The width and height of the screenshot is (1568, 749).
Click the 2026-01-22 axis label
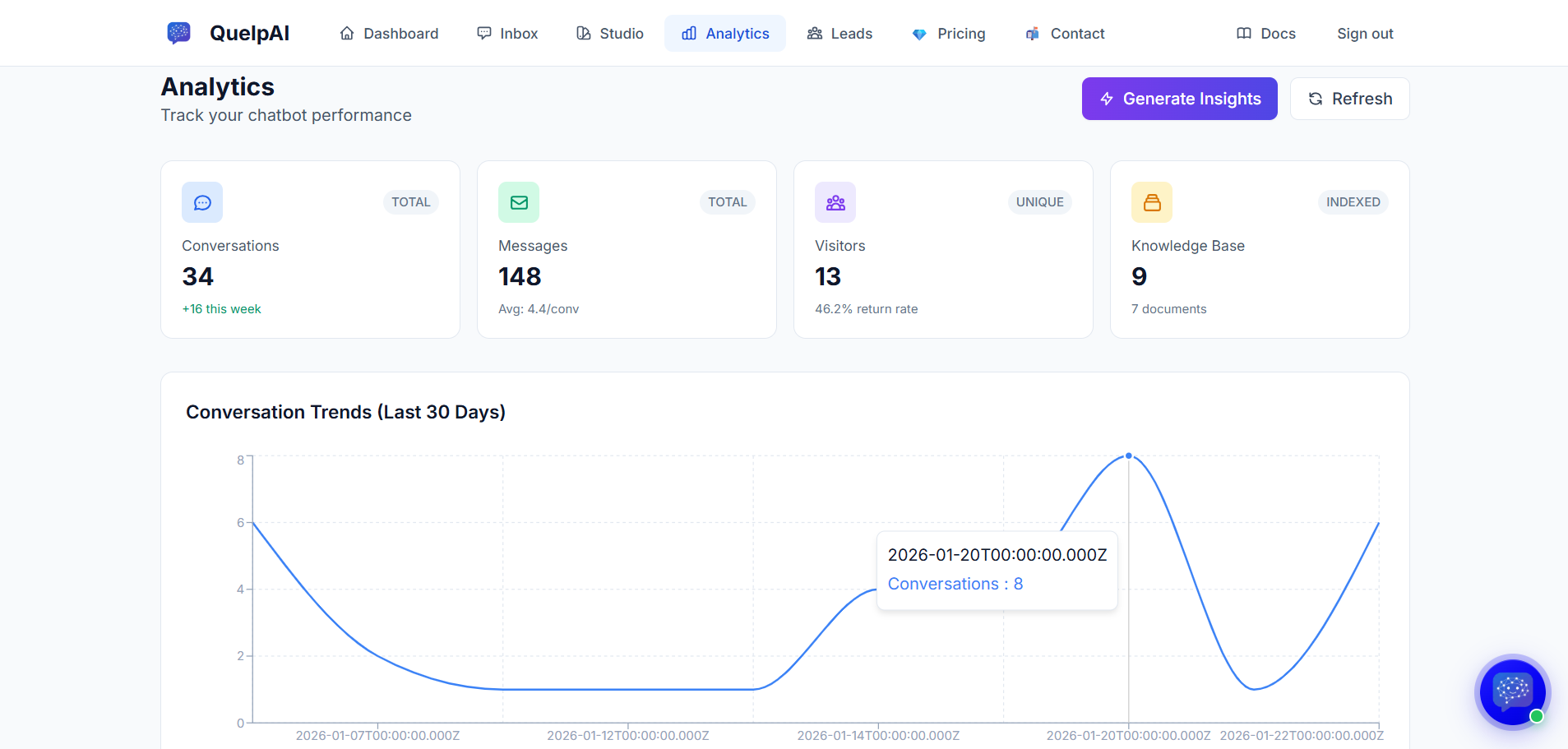point(1302,736)
